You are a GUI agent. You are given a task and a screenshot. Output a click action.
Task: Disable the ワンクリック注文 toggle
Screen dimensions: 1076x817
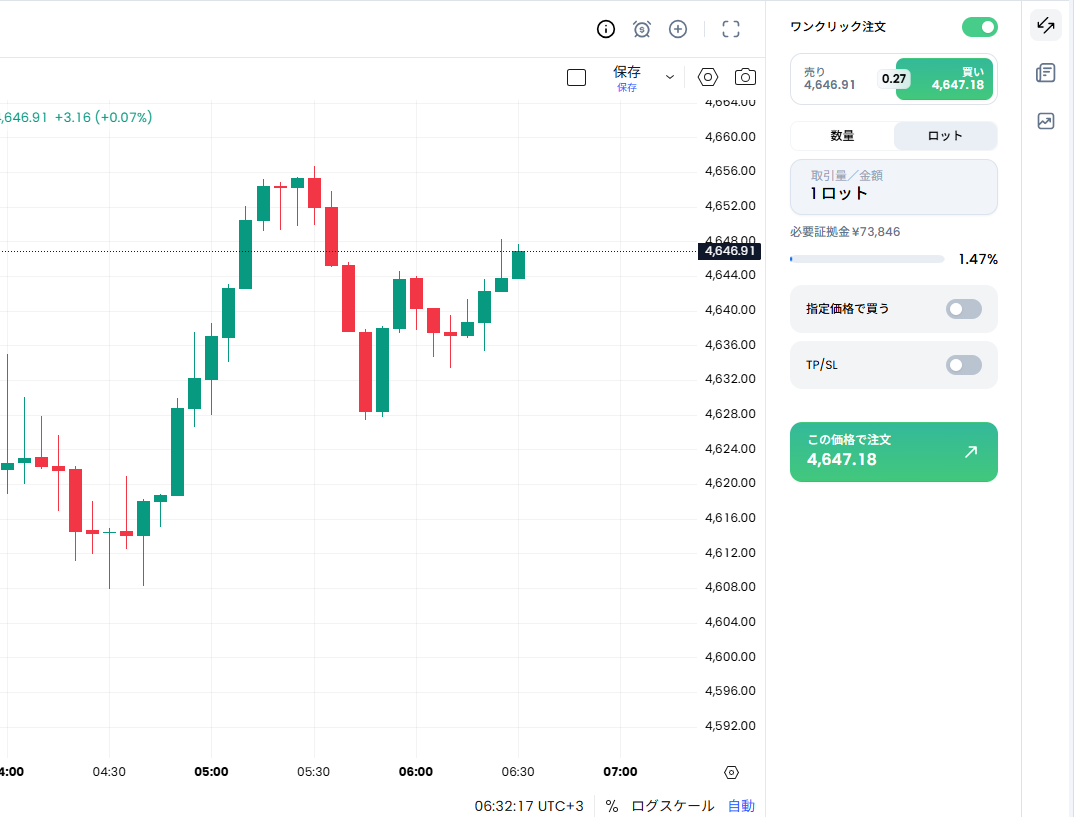tap(980, 27)
